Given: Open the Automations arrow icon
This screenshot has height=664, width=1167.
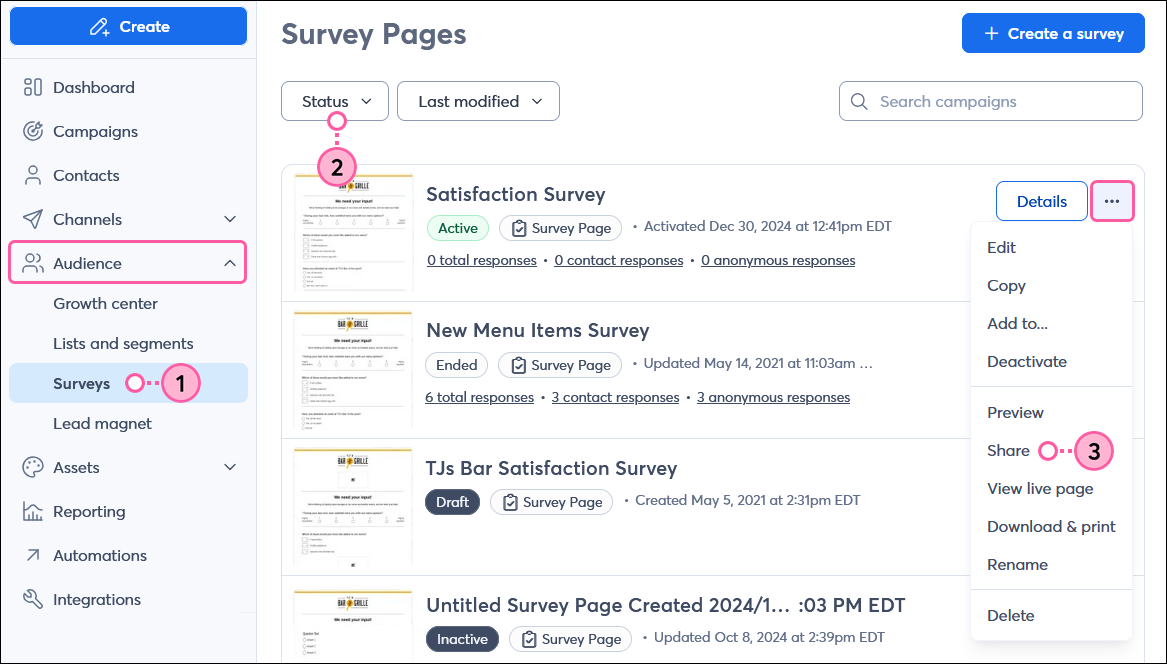Looking at the screenshot, I should pyautogui.click(x=33, y=555).
